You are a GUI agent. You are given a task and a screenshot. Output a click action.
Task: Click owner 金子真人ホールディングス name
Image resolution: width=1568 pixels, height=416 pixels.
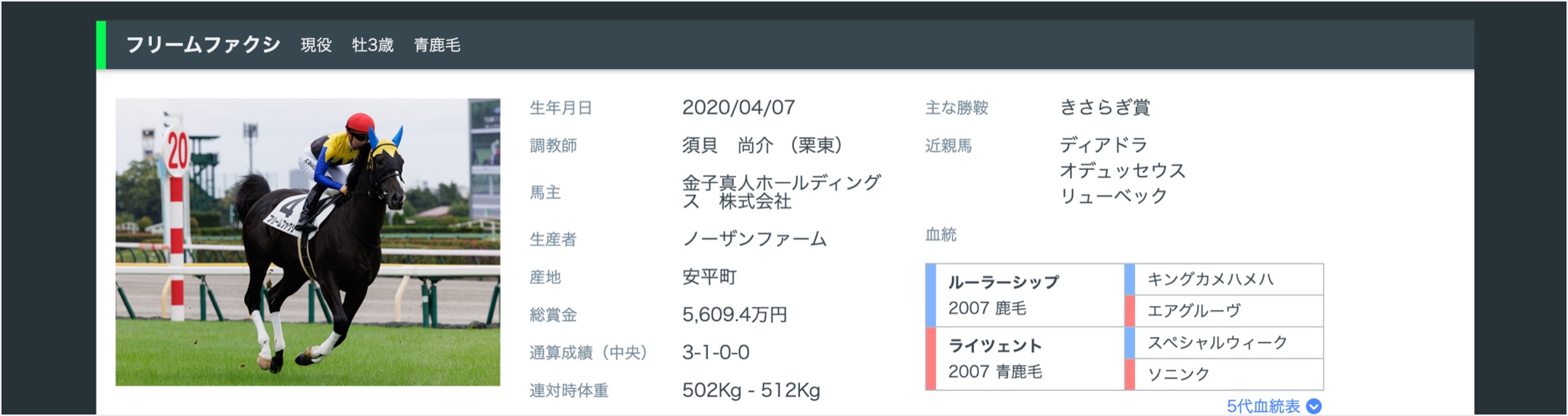click(x=781, y=192)
